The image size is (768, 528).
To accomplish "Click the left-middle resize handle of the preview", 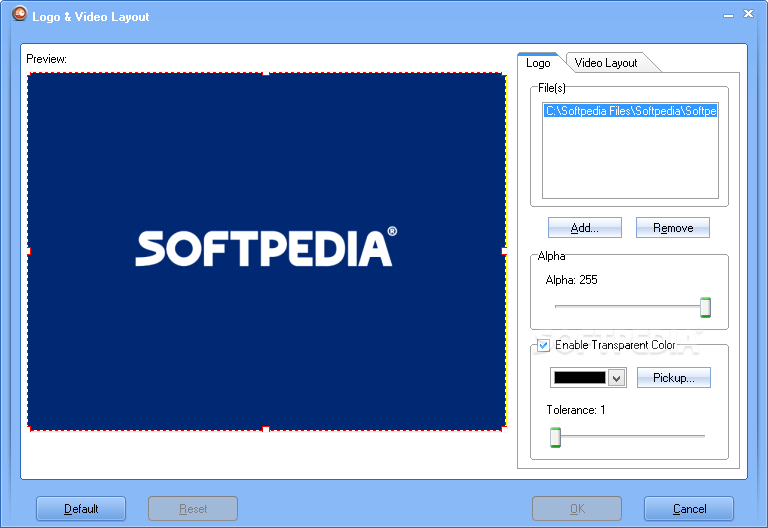I will (28, 251).
